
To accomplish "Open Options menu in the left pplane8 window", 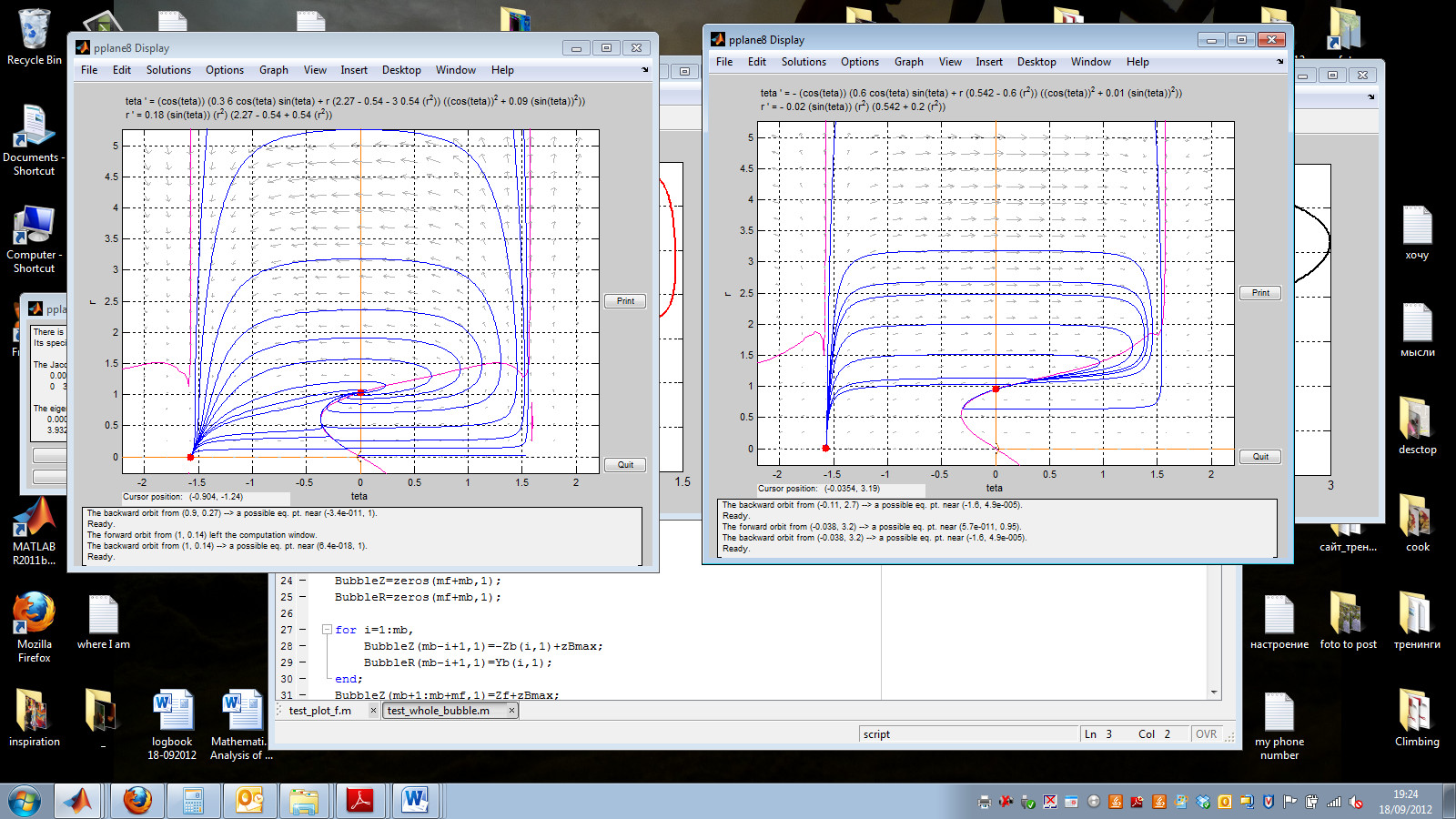I will (x=224, y=70).
